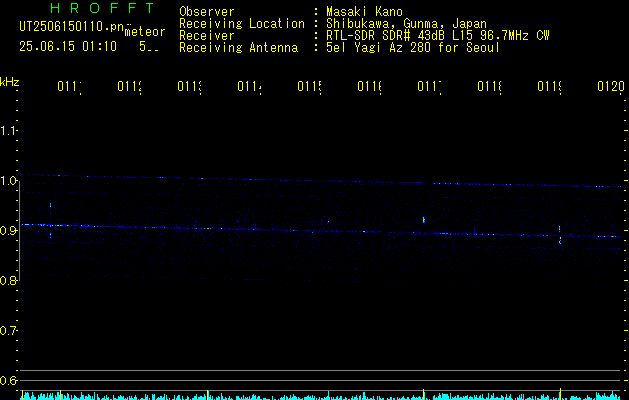The height and width of the screenshot is (400, 629).
Task: Click the 0118 time marker
Action: [x=489, y=86]
